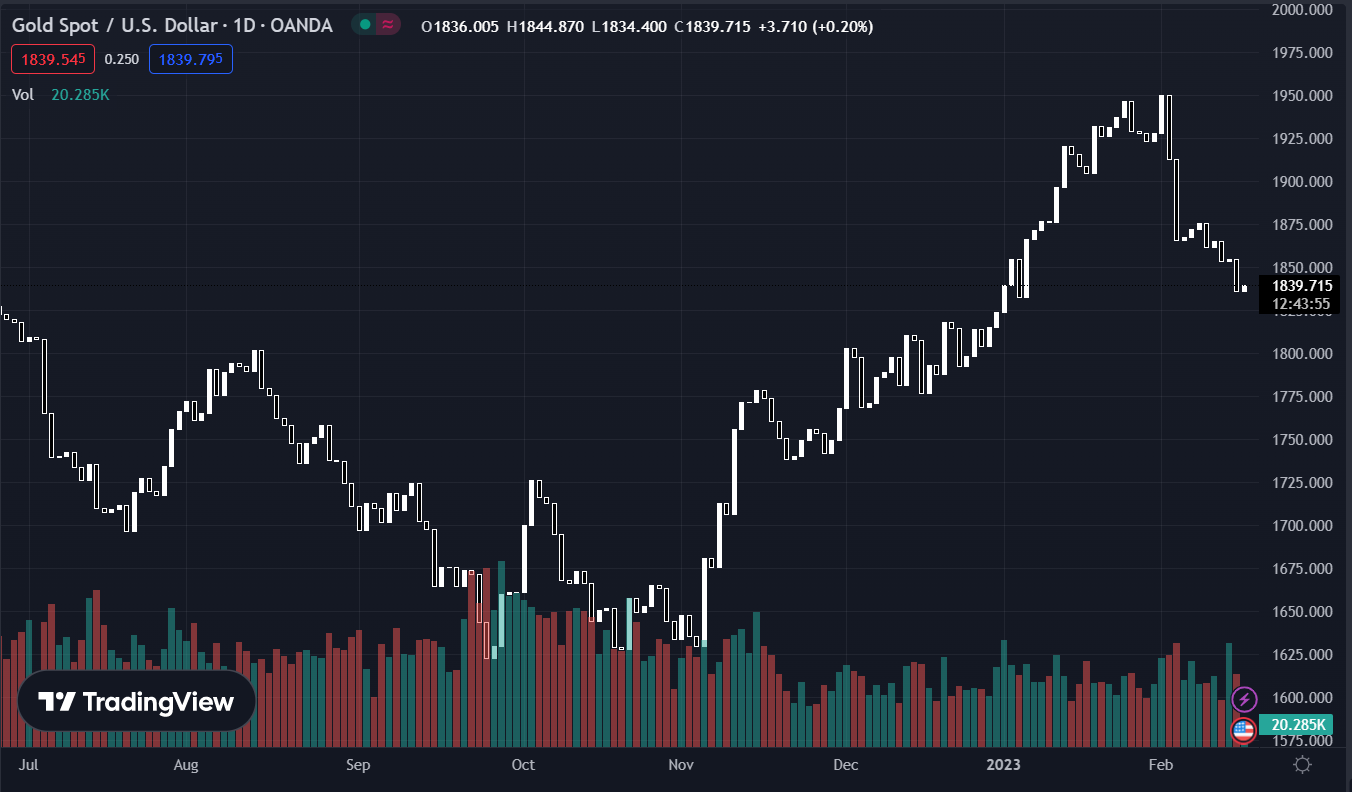Image resolution: width=1352 pixels, height=792 pixels.
Task: Click the red 1839.545 sell price button
Action: tap(53, 59)
